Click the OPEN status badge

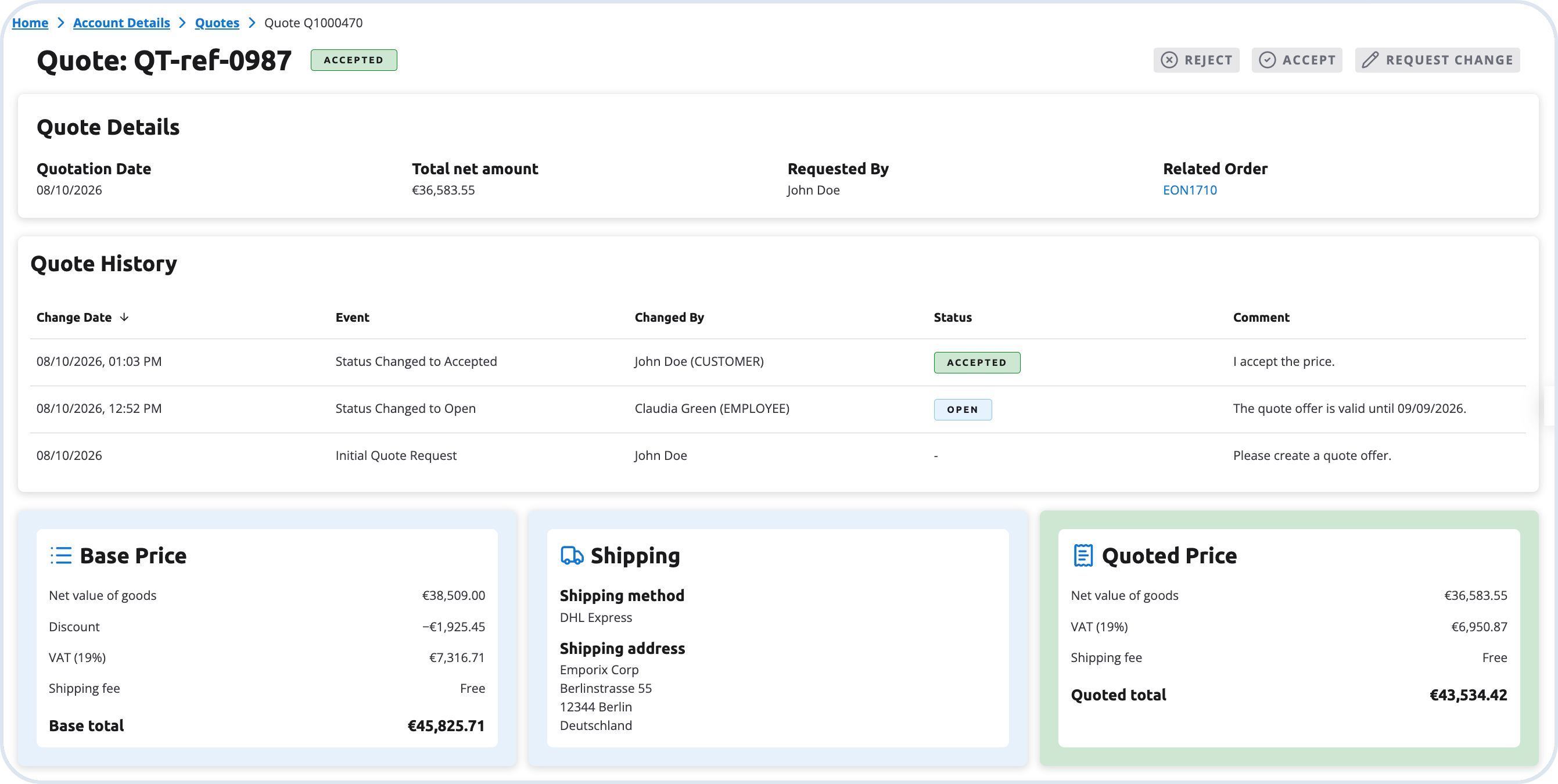962,409
